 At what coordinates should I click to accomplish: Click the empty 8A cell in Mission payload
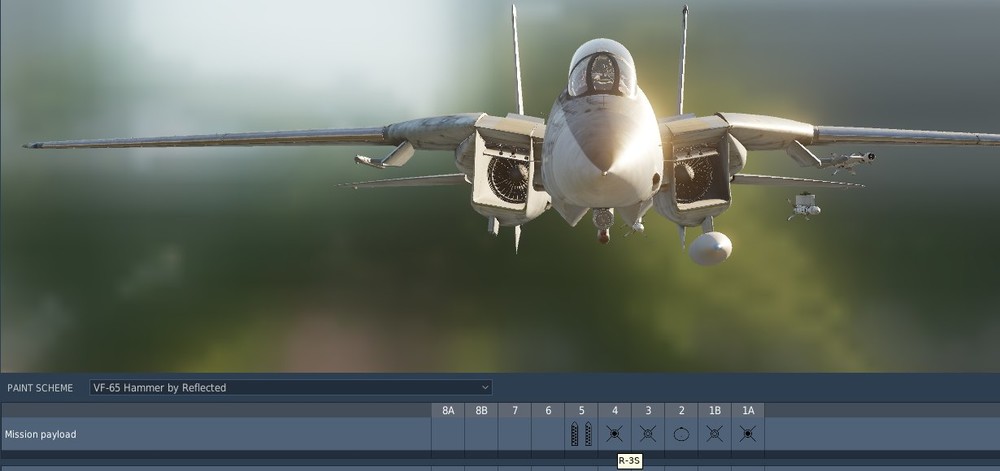click(448, 434)
